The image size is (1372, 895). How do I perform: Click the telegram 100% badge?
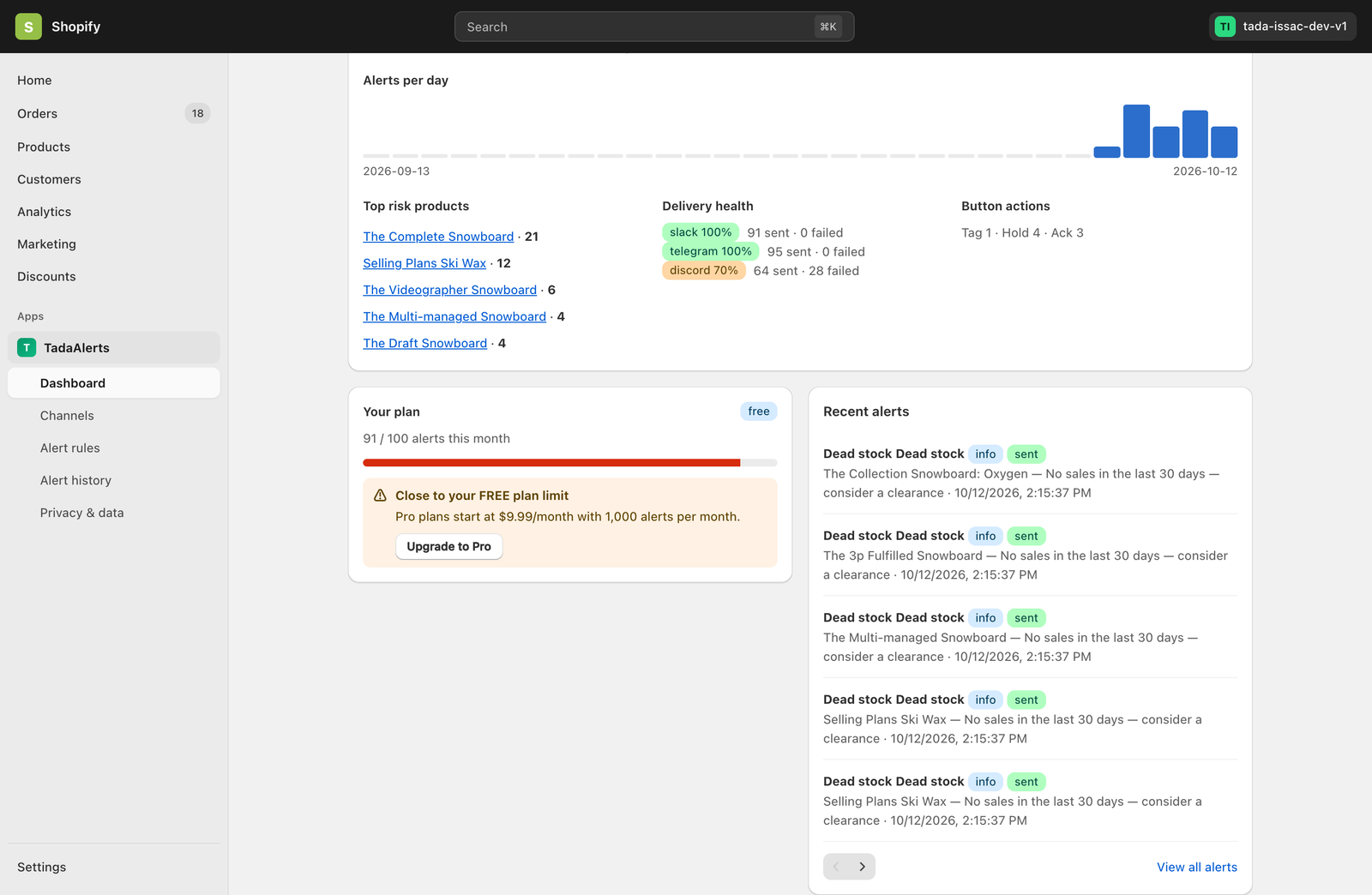[710, 251]
